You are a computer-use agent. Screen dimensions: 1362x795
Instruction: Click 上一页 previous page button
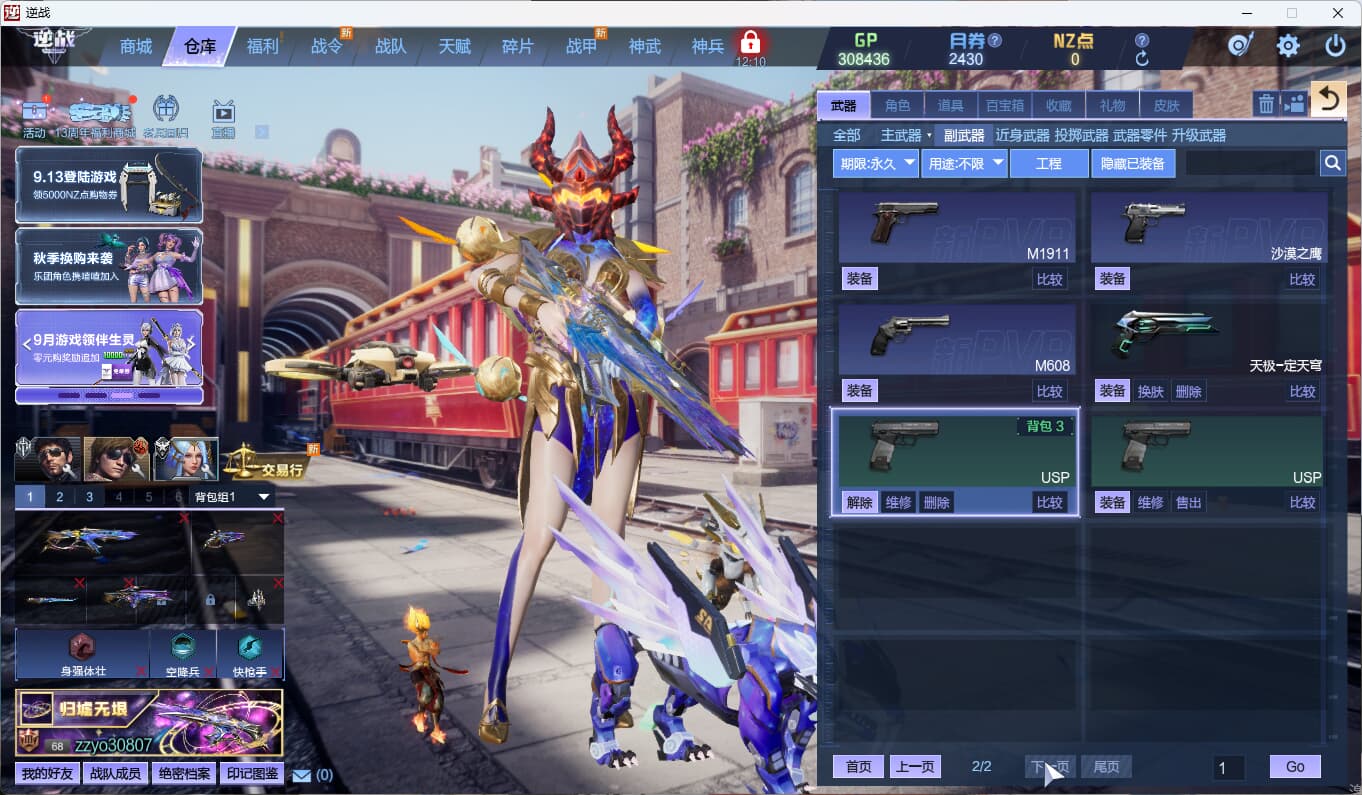click(915, 767)
